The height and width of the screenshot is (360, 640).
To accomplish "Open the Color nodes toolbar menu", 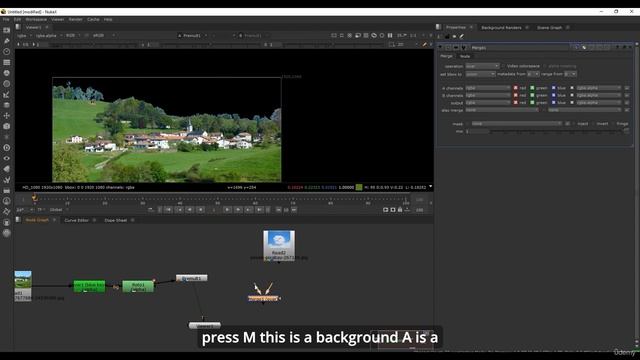I will point(7,73).
